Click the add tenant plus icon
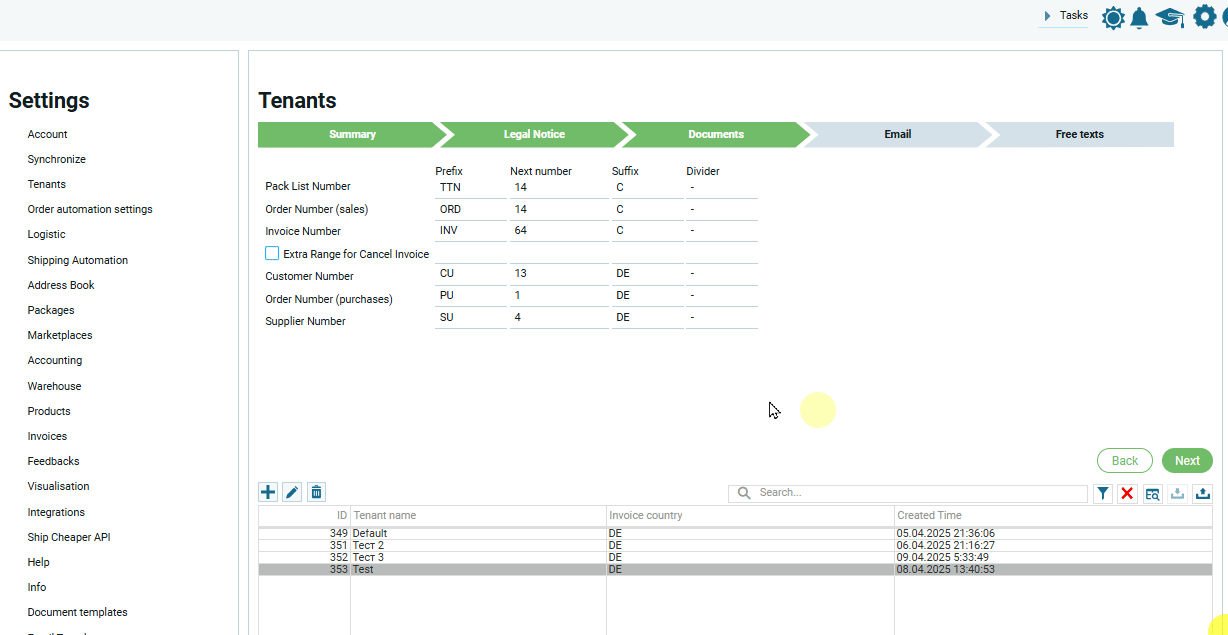Viewport: 1228px width, 635px height. tap(268, 492)
